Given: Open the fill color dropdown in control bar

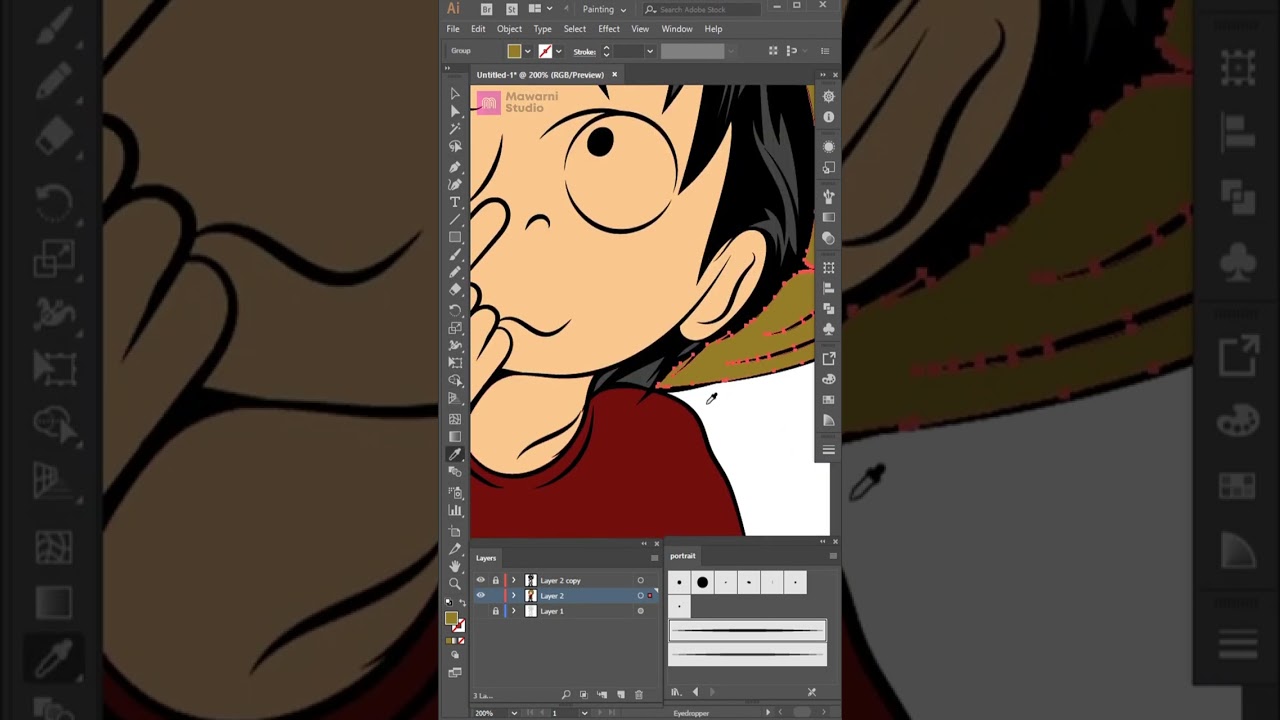Looking at the screenshot, I should click(x=527, y=51).
